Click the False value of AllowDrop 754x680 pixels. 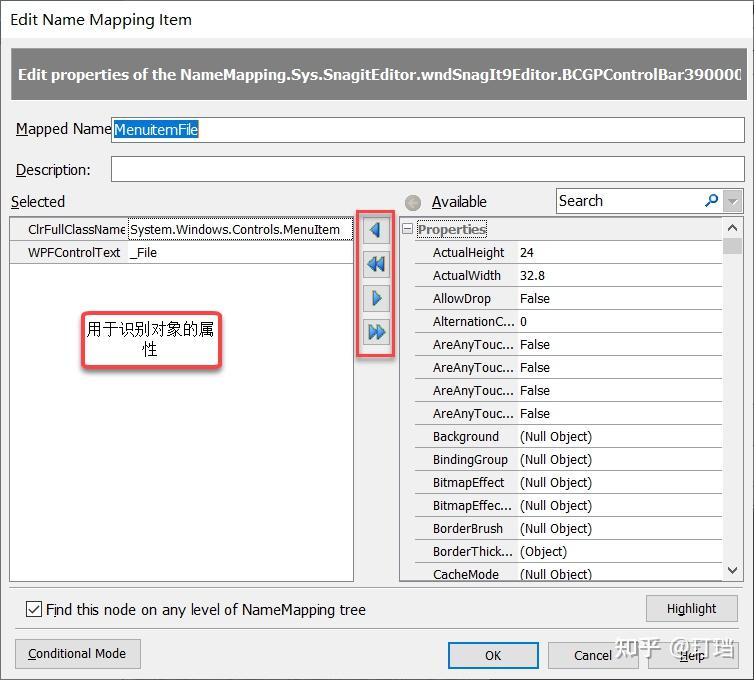[535, 299]
